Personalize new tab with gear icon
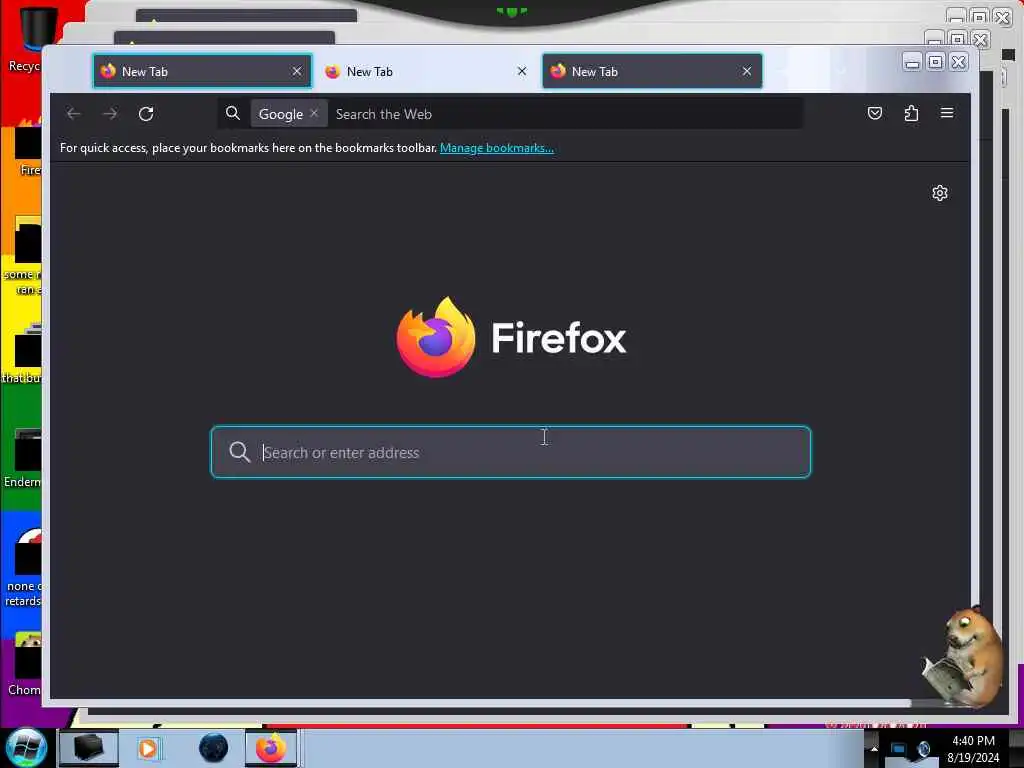This screenshot has height=768, width=1024. 940,193
